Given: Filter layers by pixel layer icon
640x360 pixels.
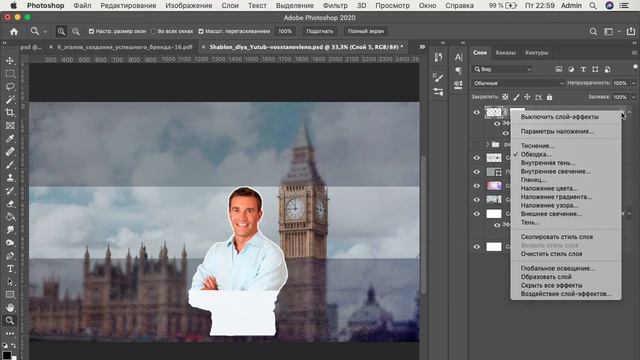Looking at the screenshot, I should point(559,69).
